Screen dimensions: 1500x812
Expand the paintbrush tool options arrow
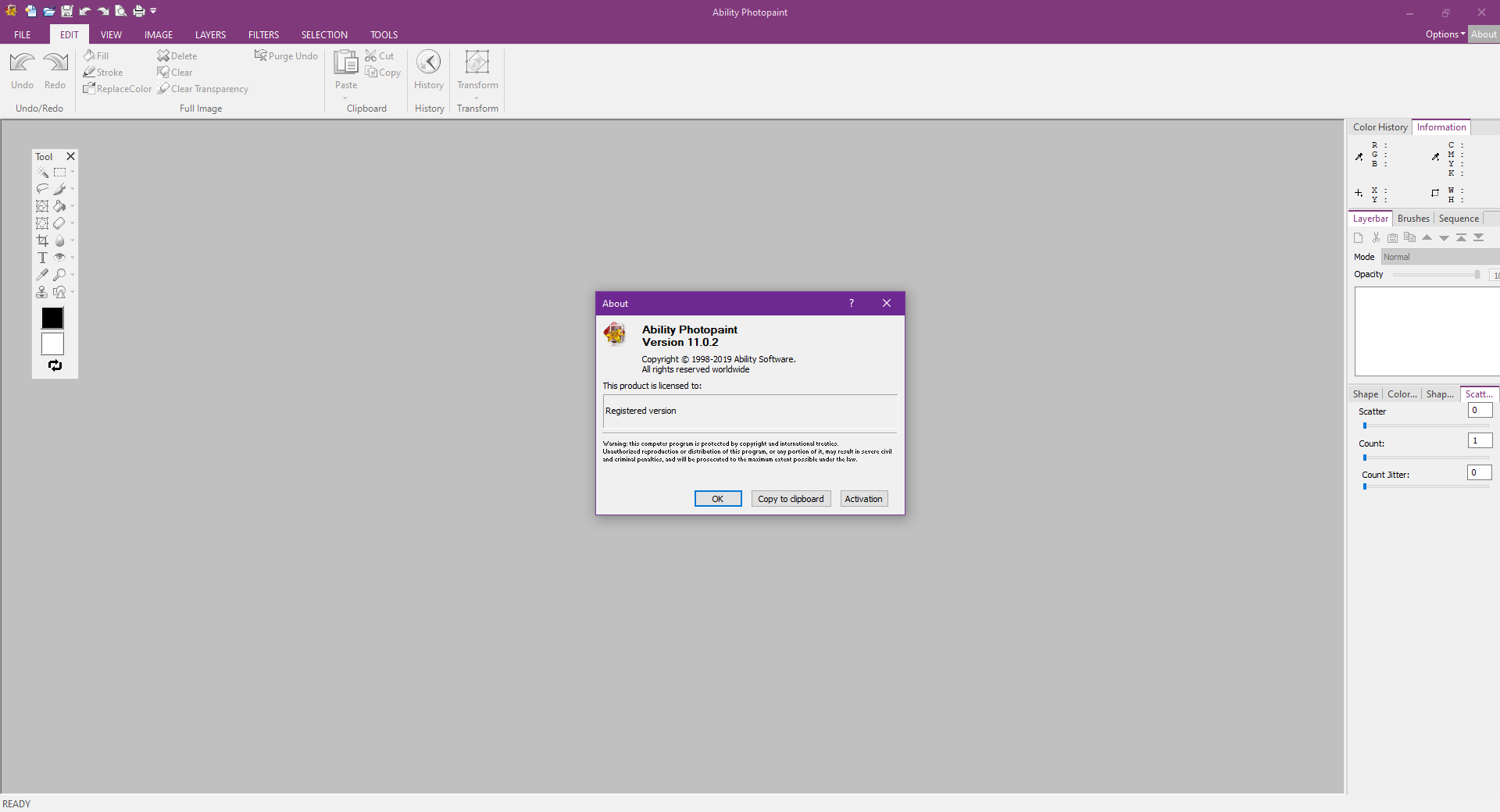pos(73,189)
